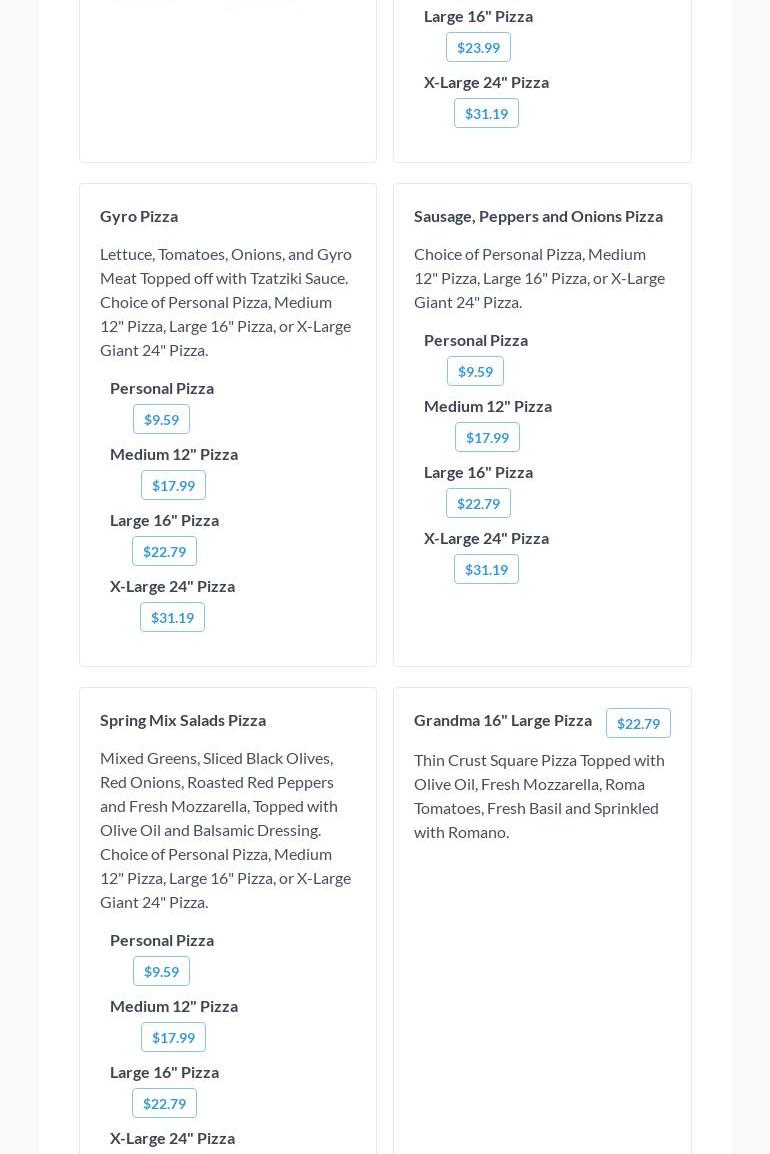Image resolution: width=770 pixels, height=1154 pixels.
Task: Select Gyro Pizza Medium 12" $17.99 price
Action: [x=173, y=485]
